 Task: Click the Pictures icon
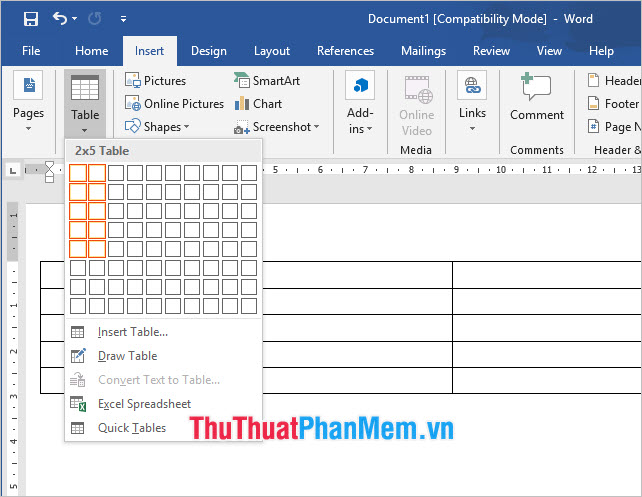(x=133, y=80)
